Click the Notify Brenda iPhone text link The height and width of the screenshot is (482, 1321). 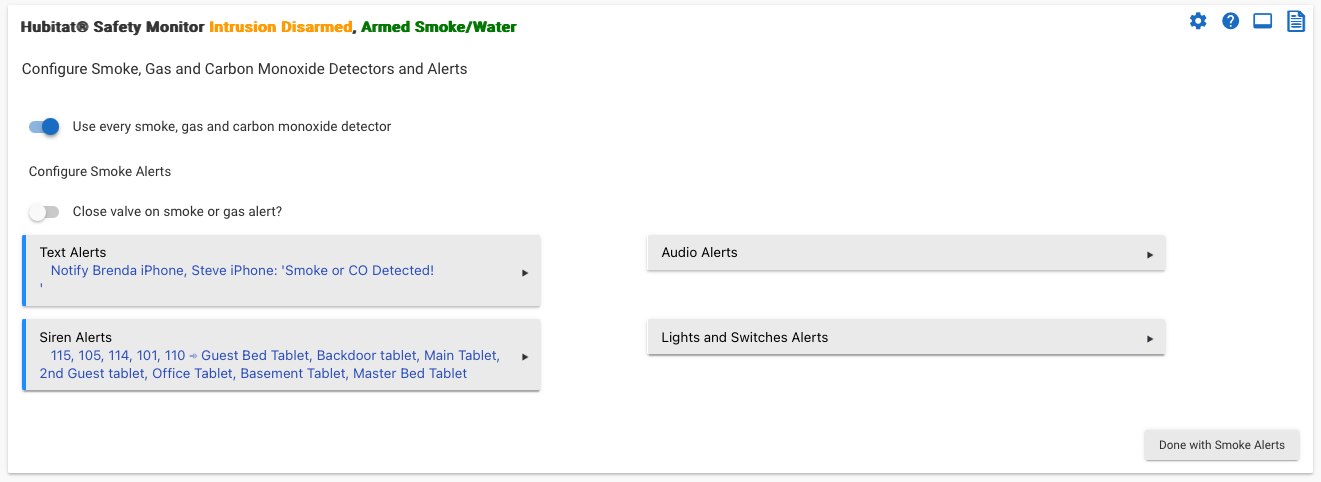pyautogui.click(x=242, y=271)
